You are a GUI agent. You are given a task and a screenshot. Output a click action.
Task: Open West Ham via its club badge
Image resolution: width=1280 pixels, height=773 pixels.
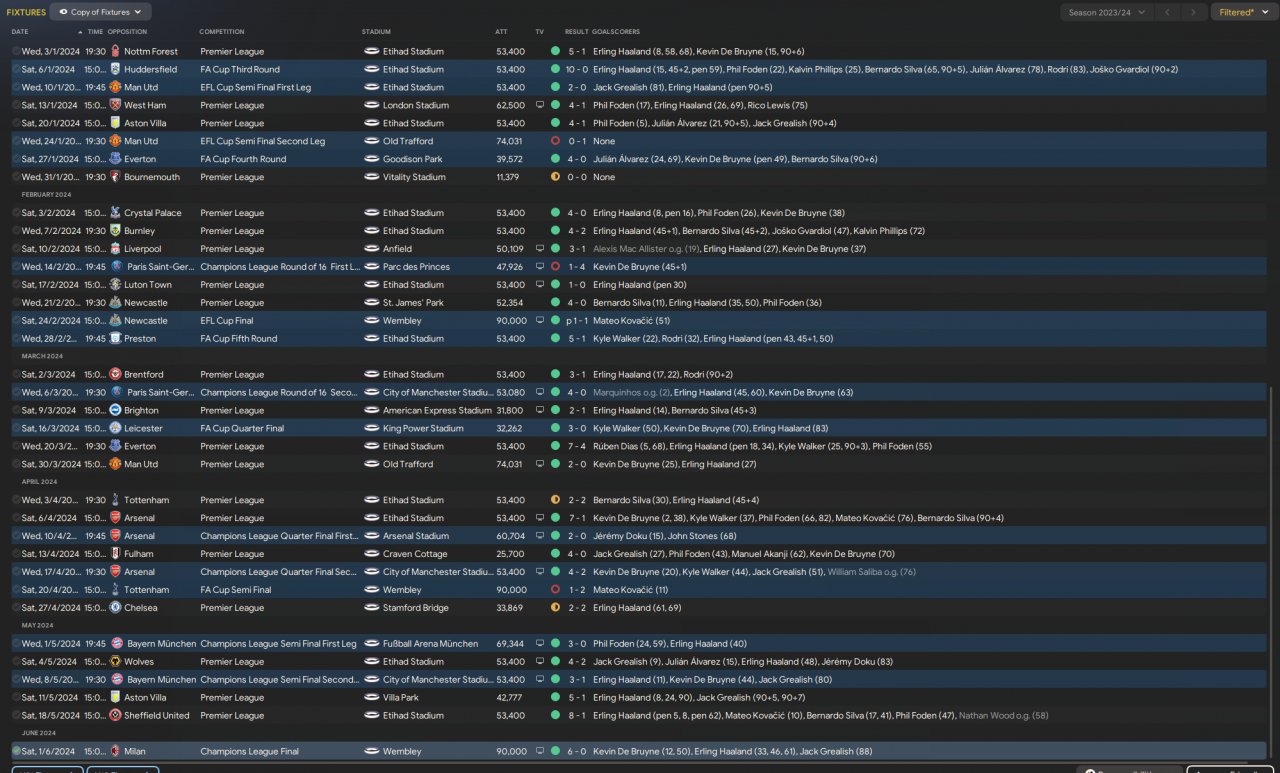(116, 105)
